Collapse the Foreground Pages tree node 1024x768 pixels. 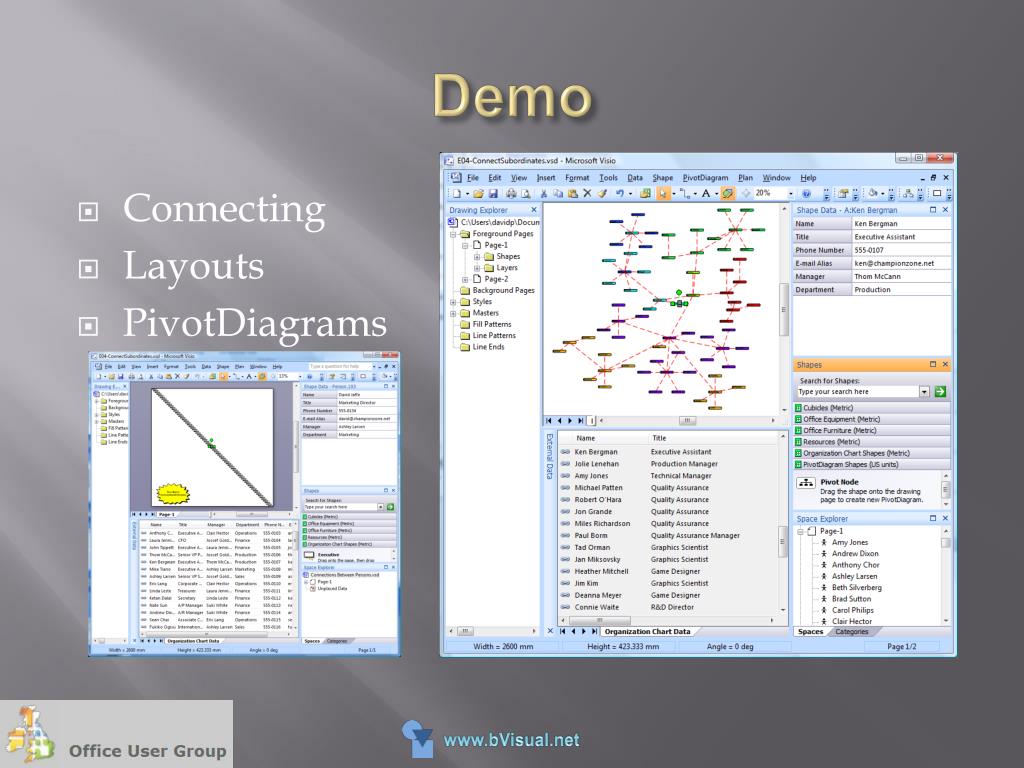(x=453, y=234)
